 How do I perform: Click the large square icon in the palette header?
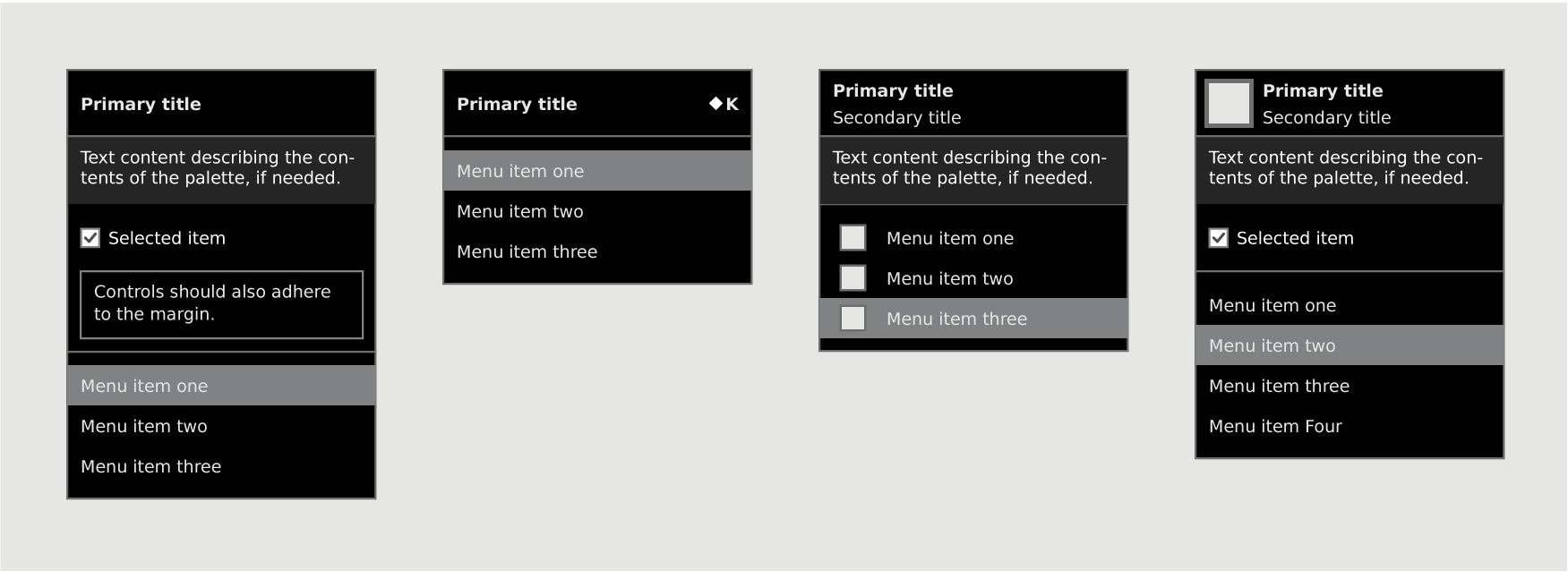(1229, 104)
